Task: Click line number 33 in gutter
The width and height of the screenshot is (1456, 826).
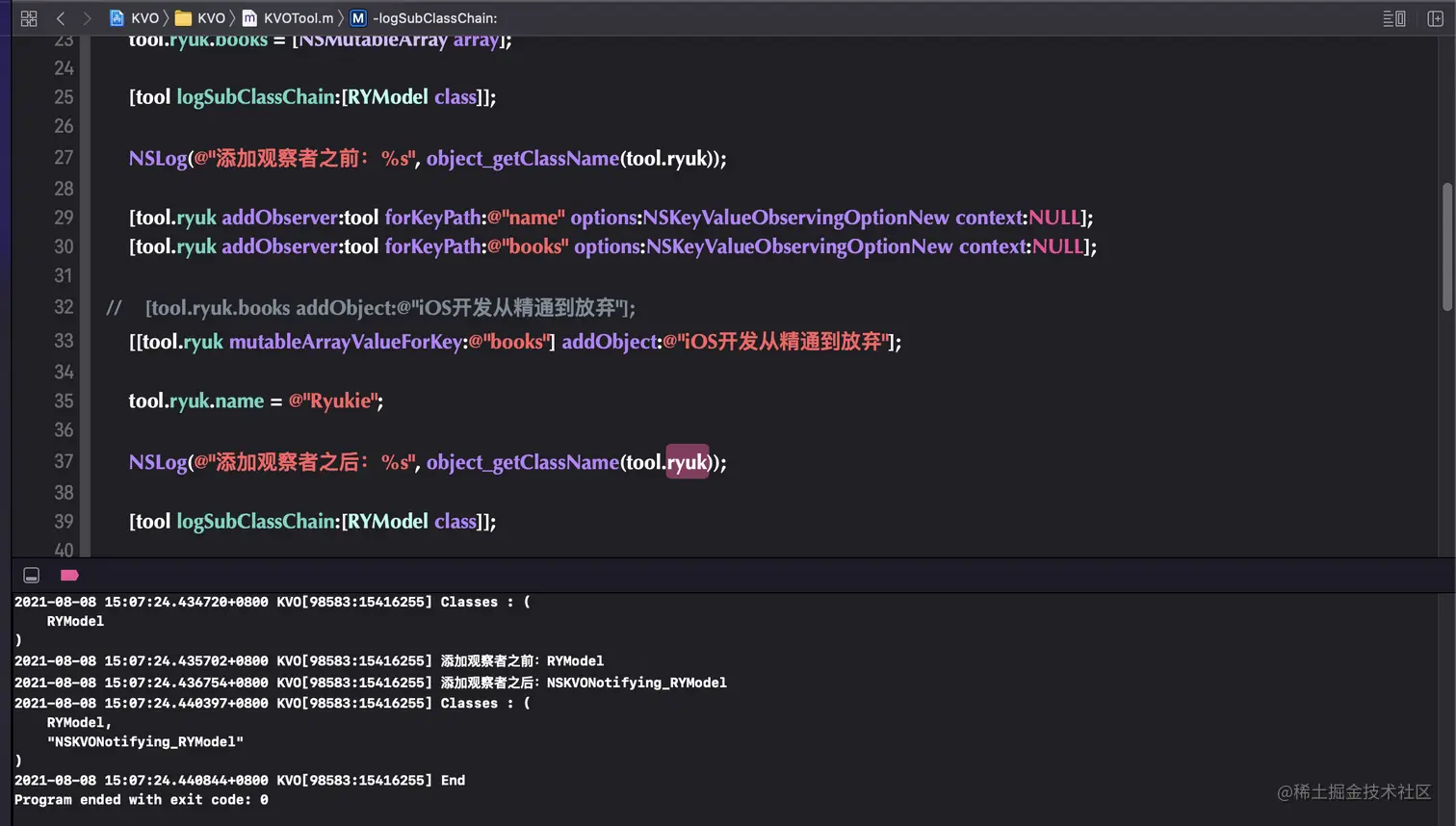Action: click(64, 341)
